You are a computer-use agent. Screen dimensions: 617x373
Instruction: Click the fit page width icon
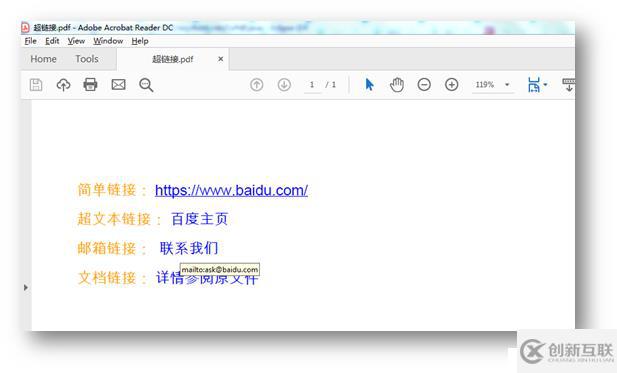(x=534, y=85)
